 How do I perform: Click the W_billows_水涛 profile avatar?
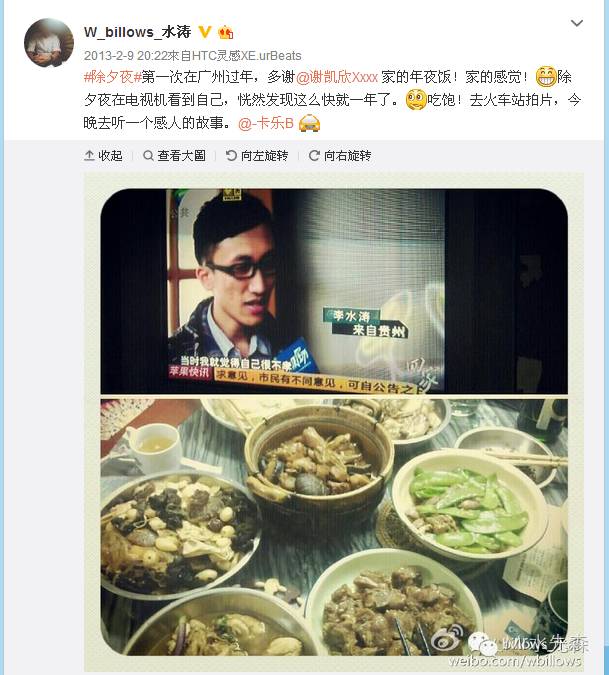tap(49, 43)
